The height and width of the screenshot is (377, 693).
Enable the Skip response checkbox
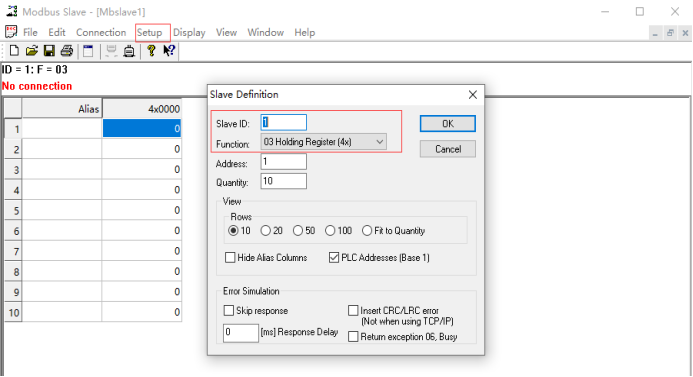228,310
